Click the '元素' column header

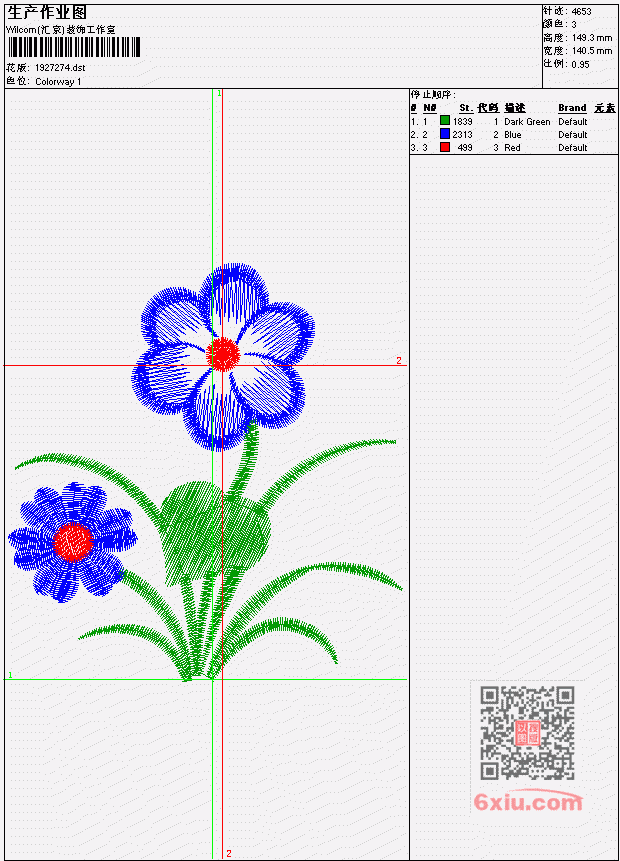(x=605, y=108)
